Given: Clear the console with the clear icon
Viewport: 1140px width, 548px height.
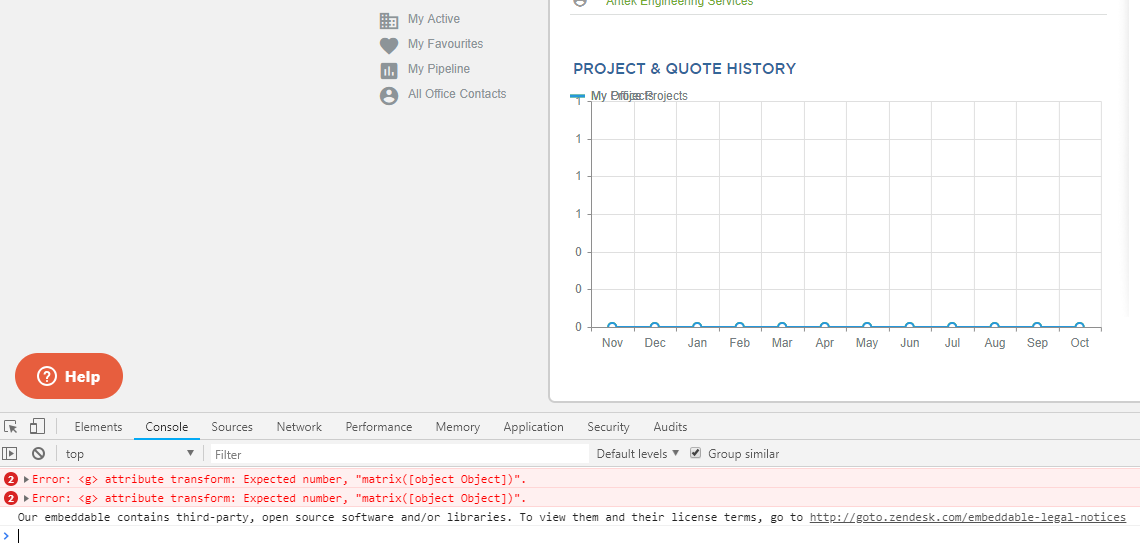Looking at the screenshot, I should coord(38,454).
